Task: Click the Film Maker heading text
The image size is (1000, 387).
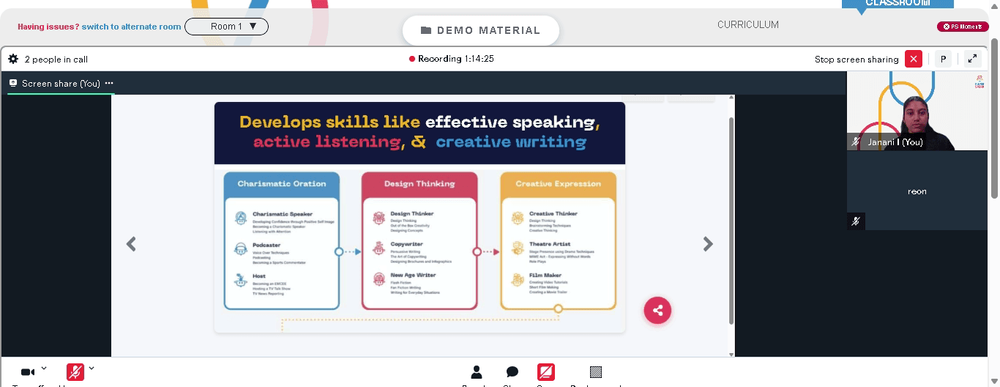Action: click(545, 275)
